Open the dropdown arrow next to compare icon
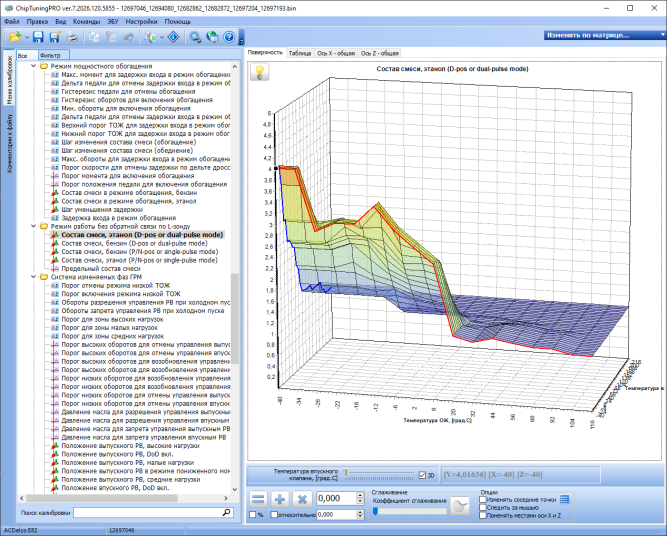The width and height of the screenshot is (667, 536). [x=161, y=37]
